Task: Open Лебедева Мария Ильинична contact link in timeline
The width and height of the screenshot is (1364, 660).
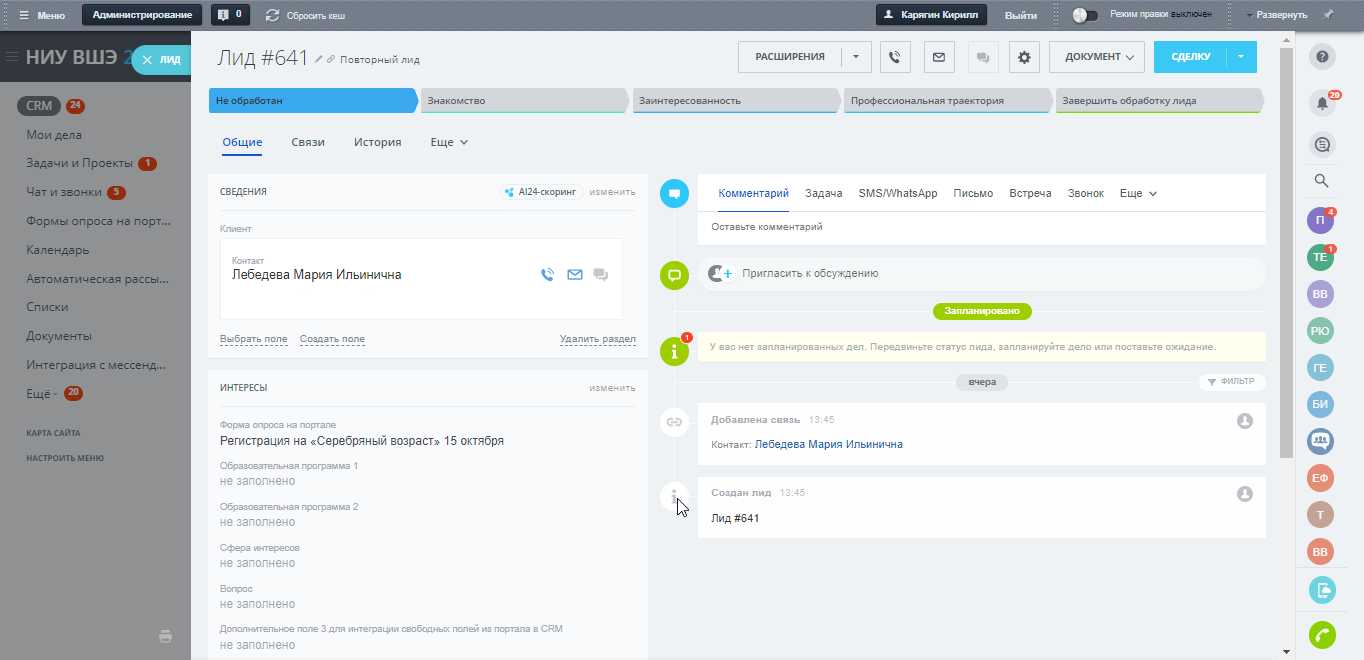Action: pyautogui.click(x=828, y=444)
